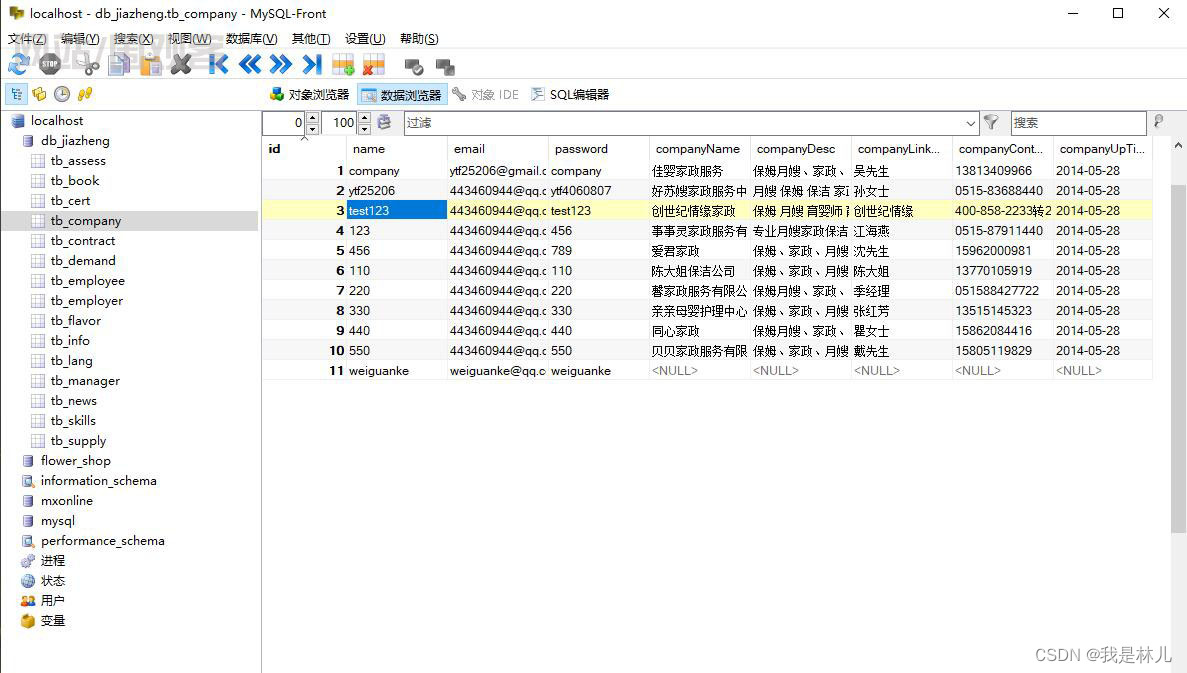Toggle the filter funnel next to the filter box
Image resolution: width=1187 pixels, height=673 pixels.
click(x=991, y=122)
